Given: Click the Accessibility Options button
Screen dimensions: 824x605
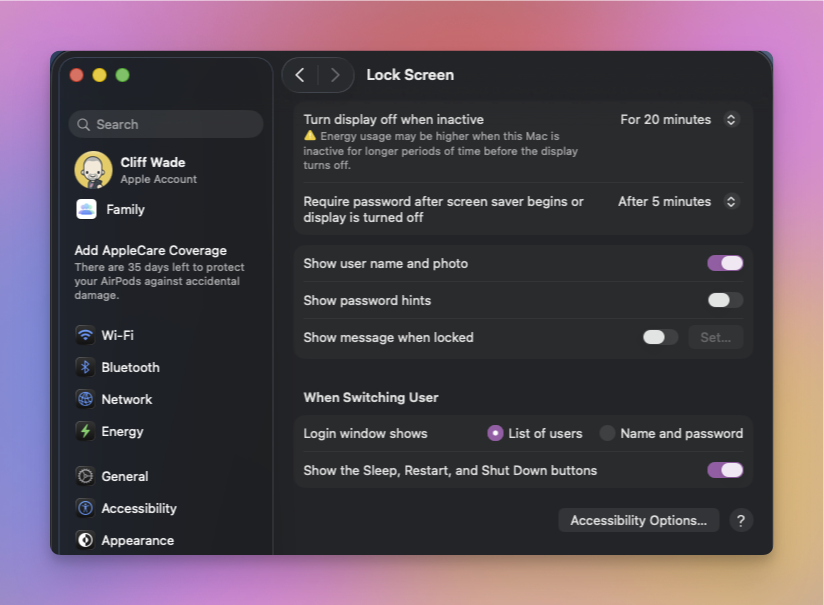Looking at the screenshot, I should click(x=638, y=520).
